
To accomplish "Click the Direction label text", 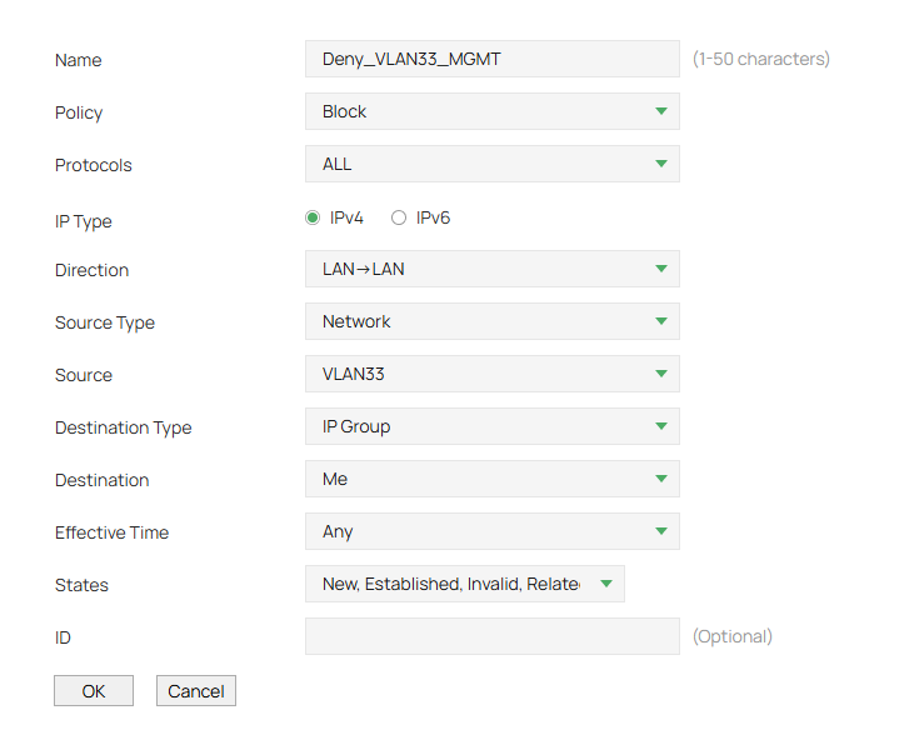I will point(92,270).
